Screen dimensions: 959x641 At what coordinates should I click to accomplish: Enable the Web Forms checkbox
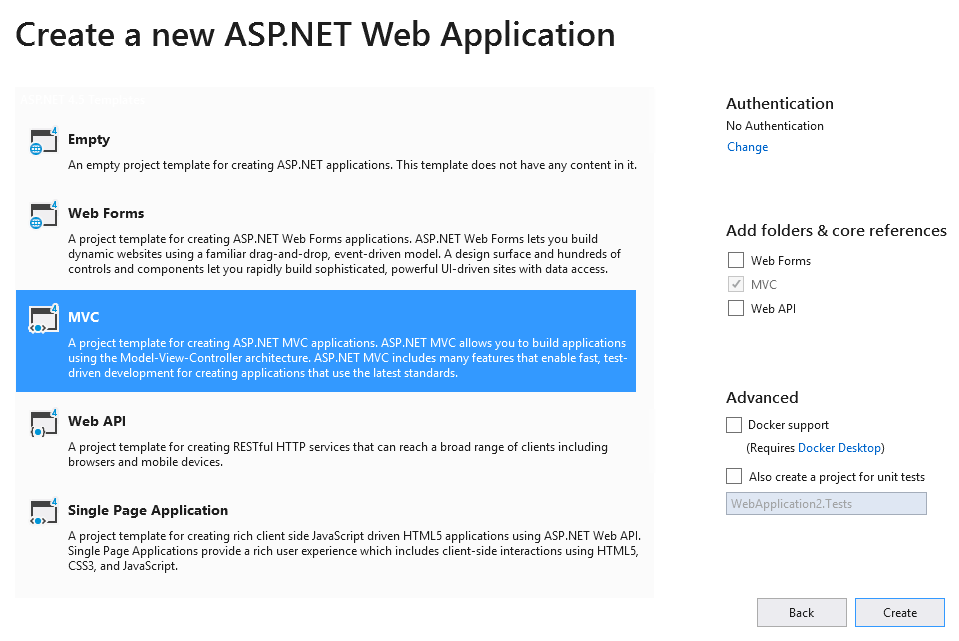[x=736, y=261]
